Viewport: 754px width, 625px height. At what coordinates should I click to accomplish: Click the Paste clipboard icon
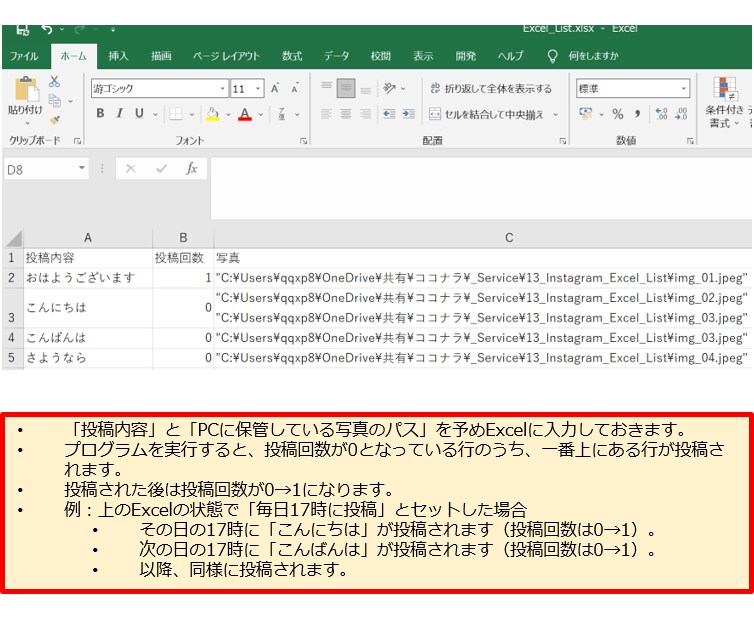(x=26, y=89)
